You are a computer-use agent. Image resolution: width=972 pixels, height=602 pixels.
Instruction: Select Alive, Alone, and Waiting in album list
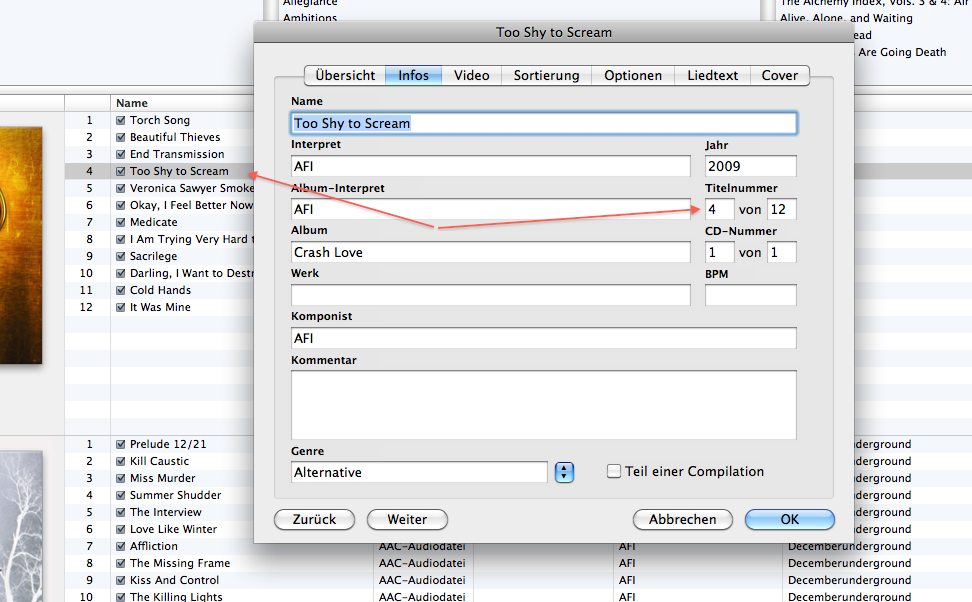846,18
